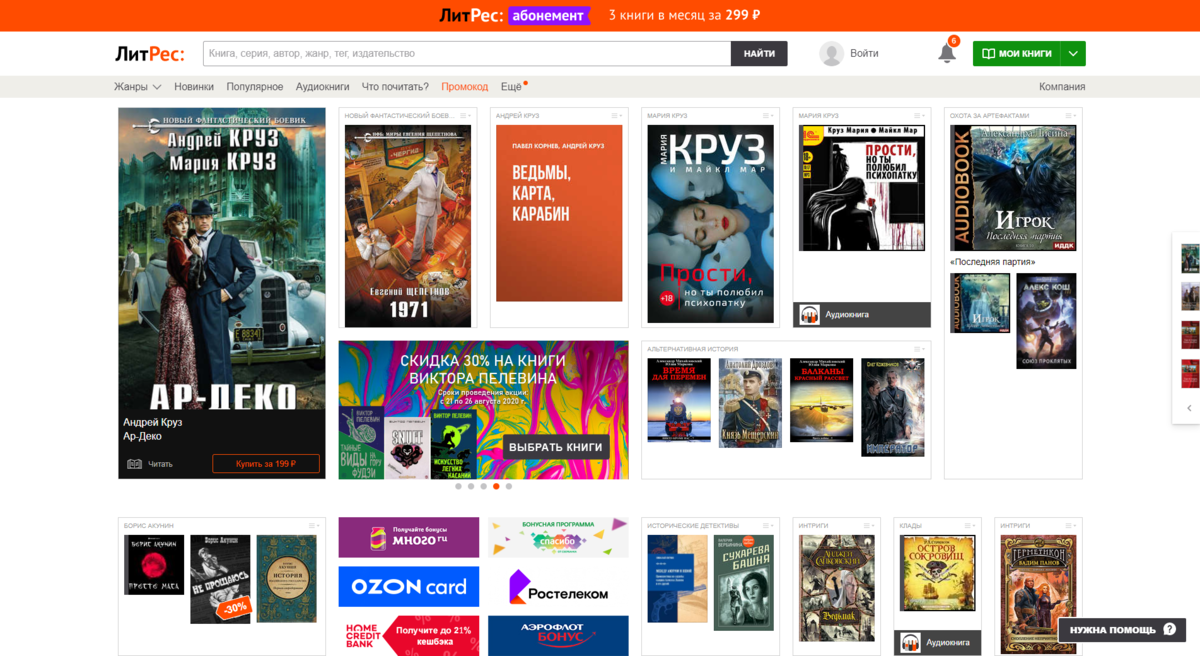
Task: Open the Время для перемен book cover
Action: click(x=679, y=400)
